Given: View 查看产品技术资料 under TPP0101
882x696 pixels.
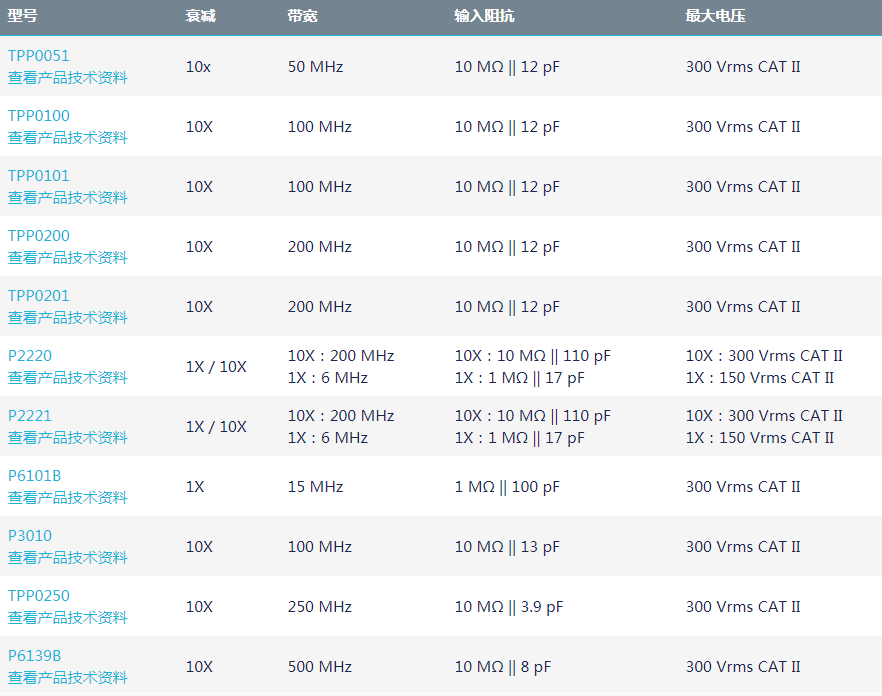Looking at the screenshot, I should click(x=68, y=197).
